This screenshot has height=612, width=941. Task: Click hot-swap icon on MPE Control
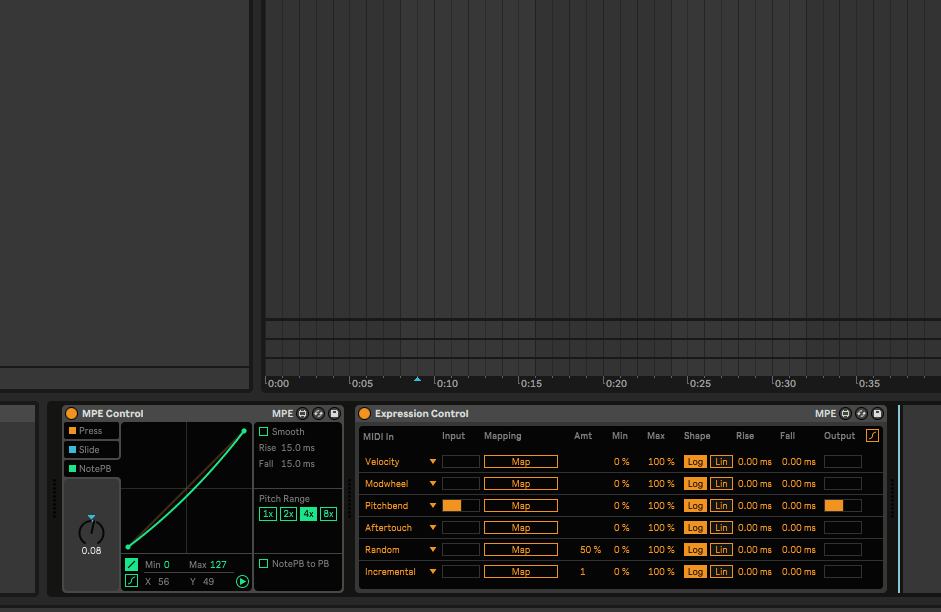pyautogui.click(x=318, y=414)
